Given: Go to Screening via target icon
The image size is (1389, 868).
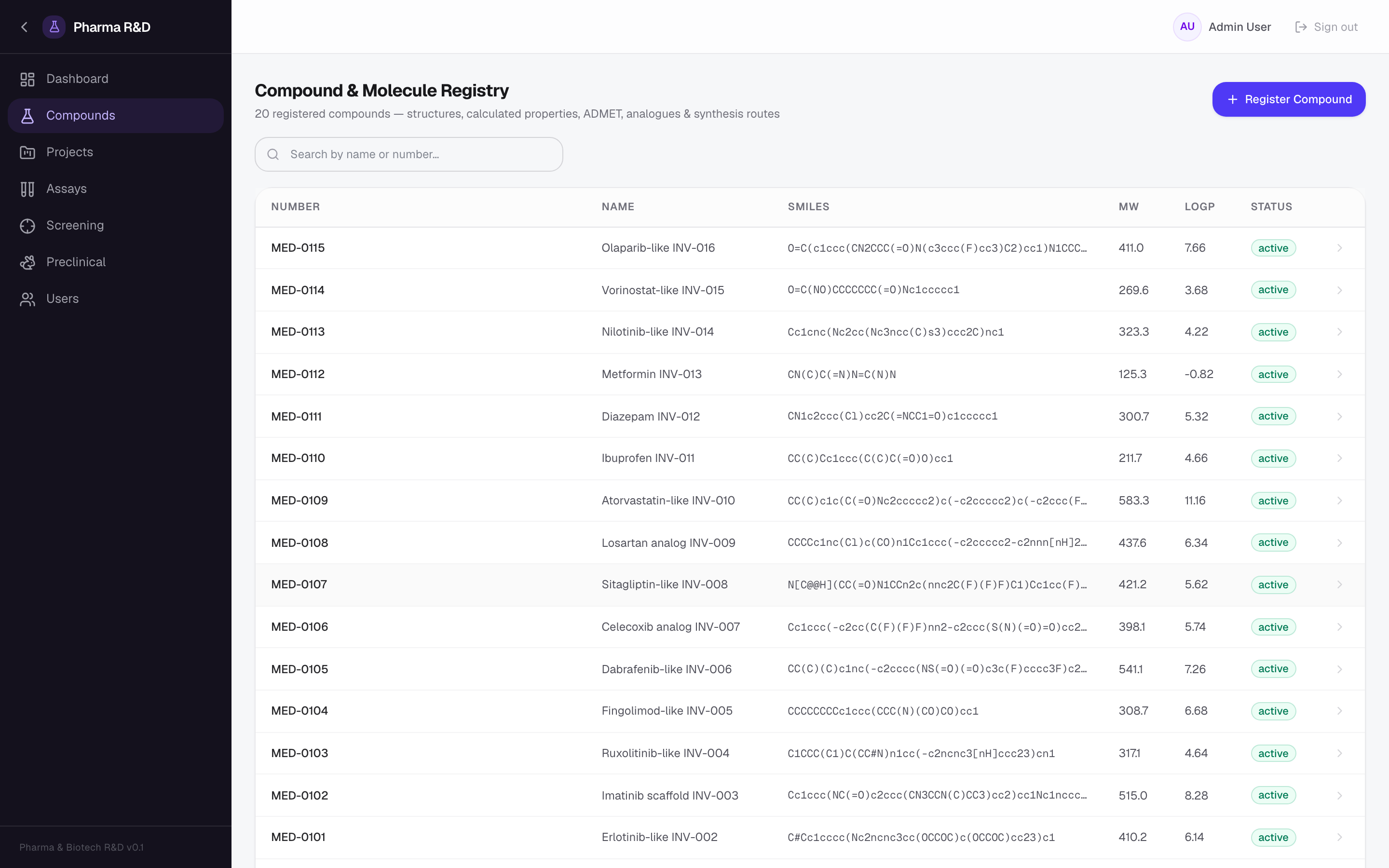Looking at the screenshot, I should point(27,226).
